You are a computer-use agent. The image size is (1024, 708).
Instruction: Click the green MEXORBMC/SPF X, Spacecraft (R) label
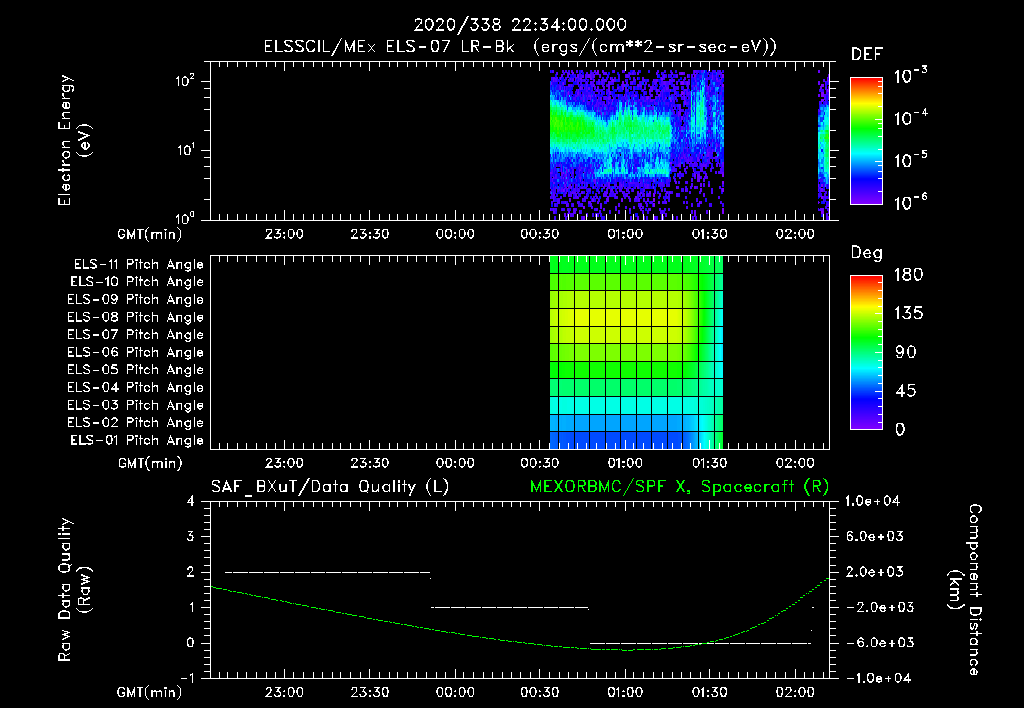click(679, 487)
